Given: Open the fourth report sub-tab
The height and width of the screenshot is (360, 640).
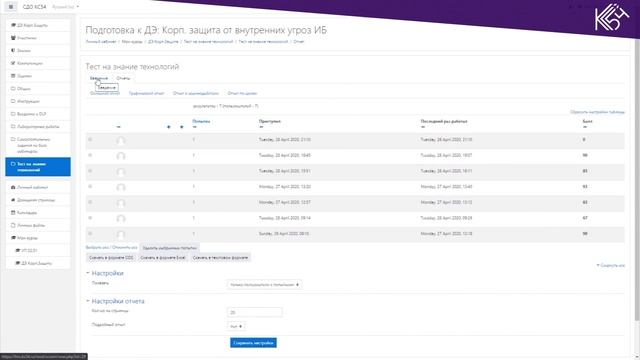Looking at the screenshot, I should coord(242,93).
